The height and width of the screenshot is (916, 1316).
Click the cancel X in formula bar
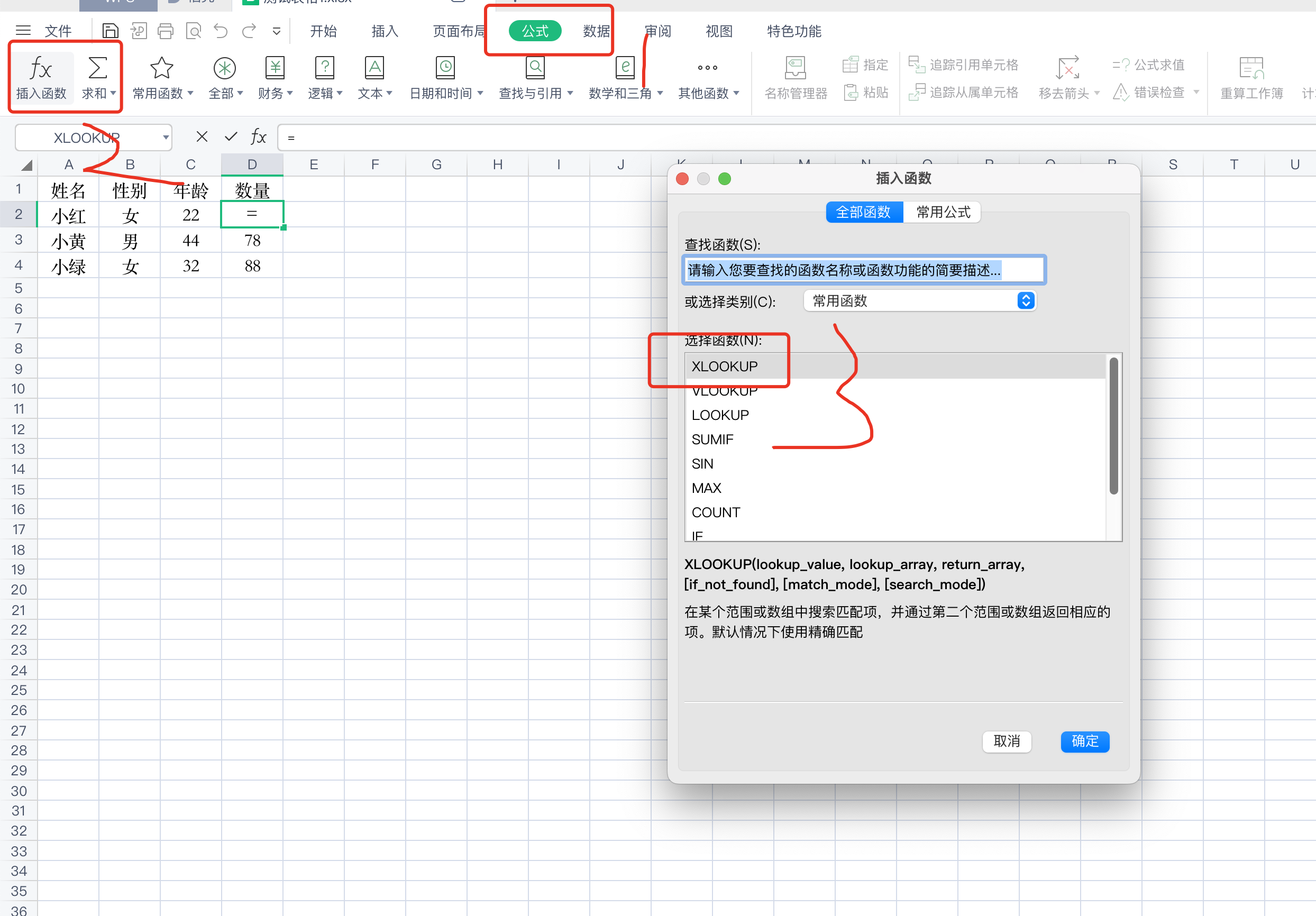pos(202,136)
